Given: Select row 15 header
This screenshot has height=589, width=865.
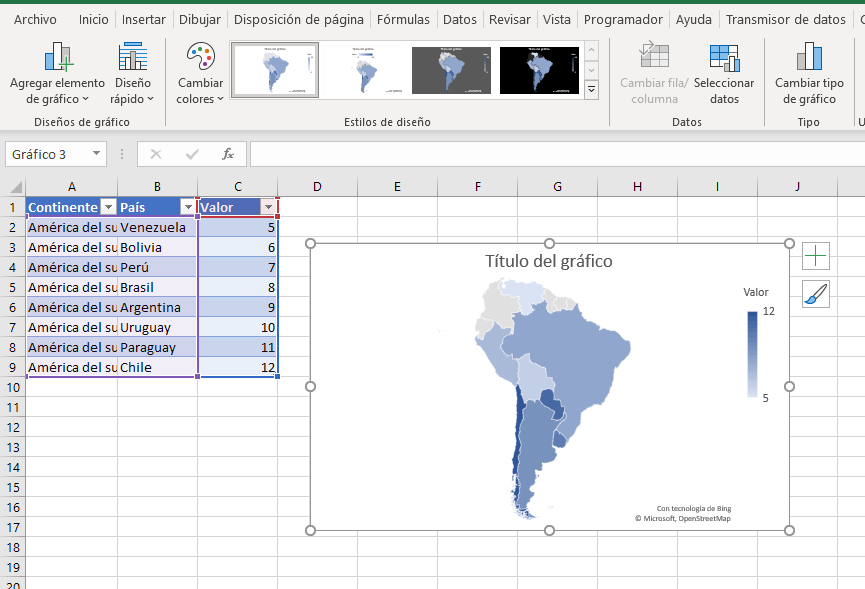Looking at the screenshot, I should (x=13, y=488).
